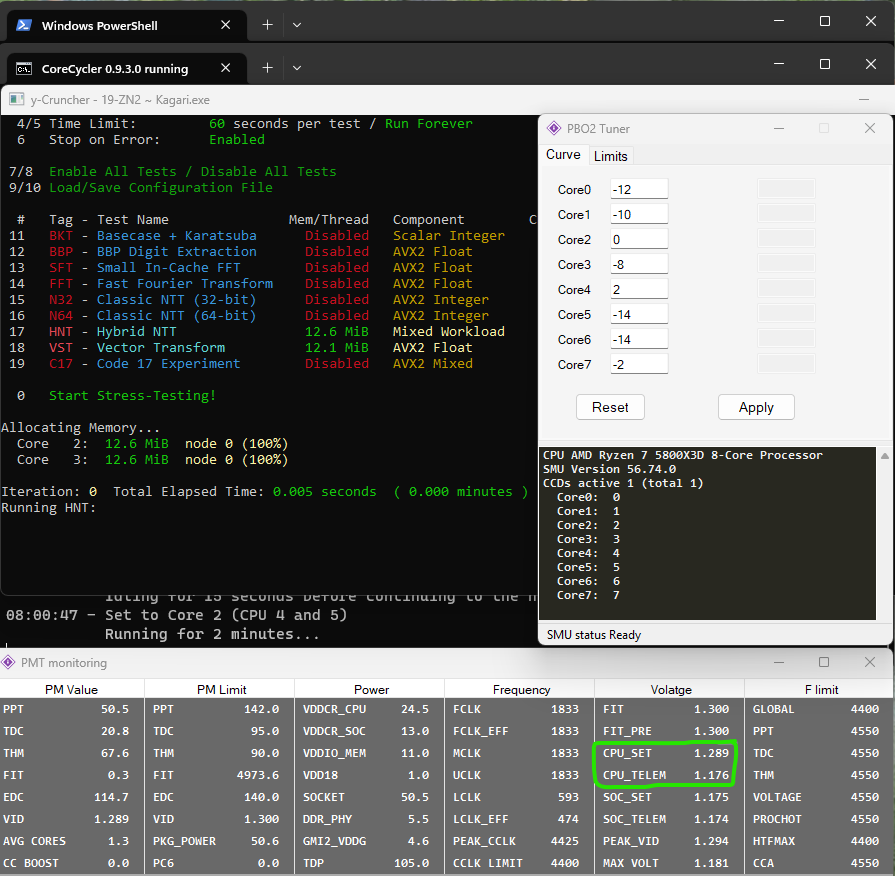
Task: Close the Windows PowerShell window
Action: [870, 22]
